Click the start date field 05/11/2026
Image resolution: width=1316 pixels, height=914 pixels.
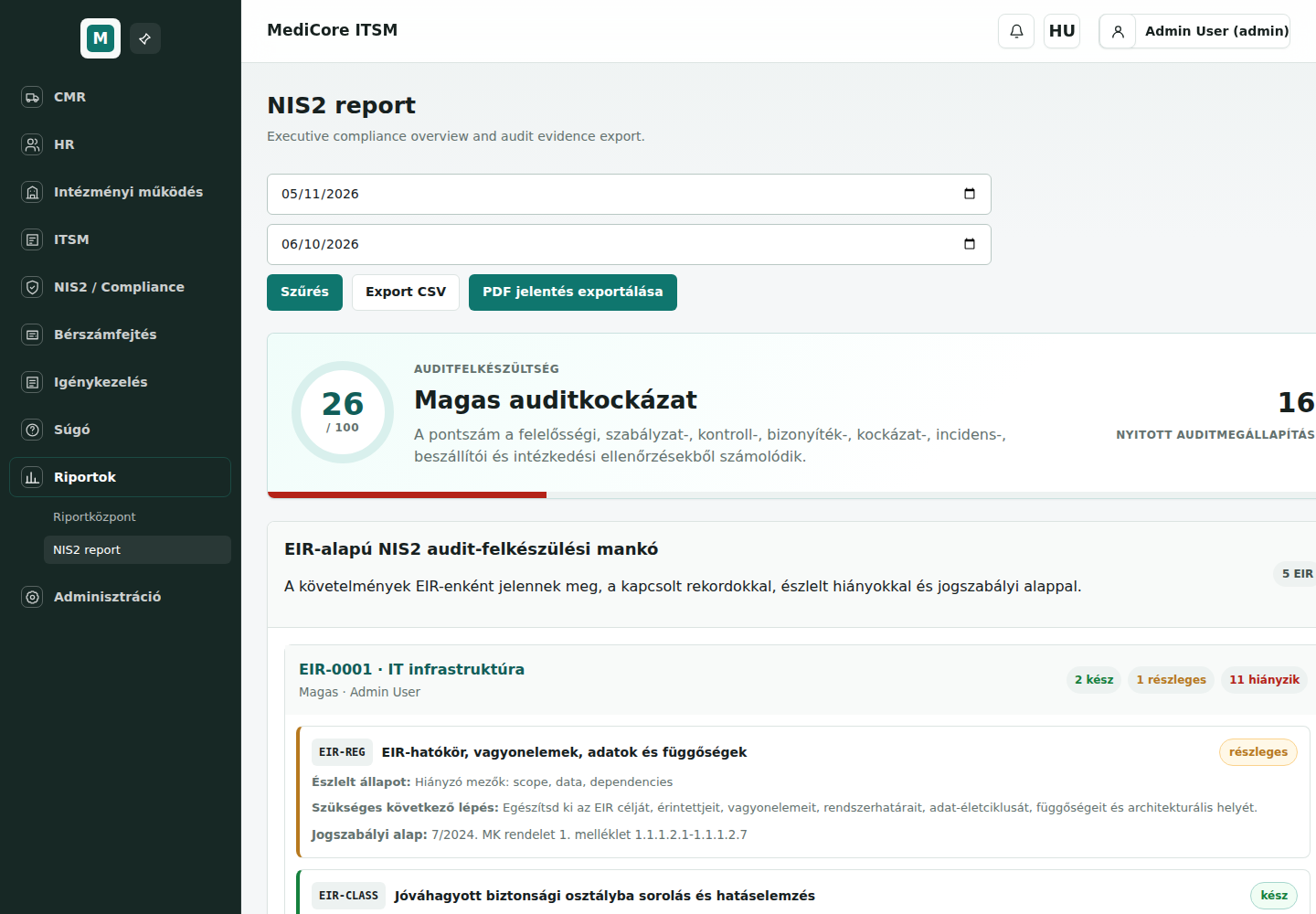pyautogui.click(x=629, y=194)
